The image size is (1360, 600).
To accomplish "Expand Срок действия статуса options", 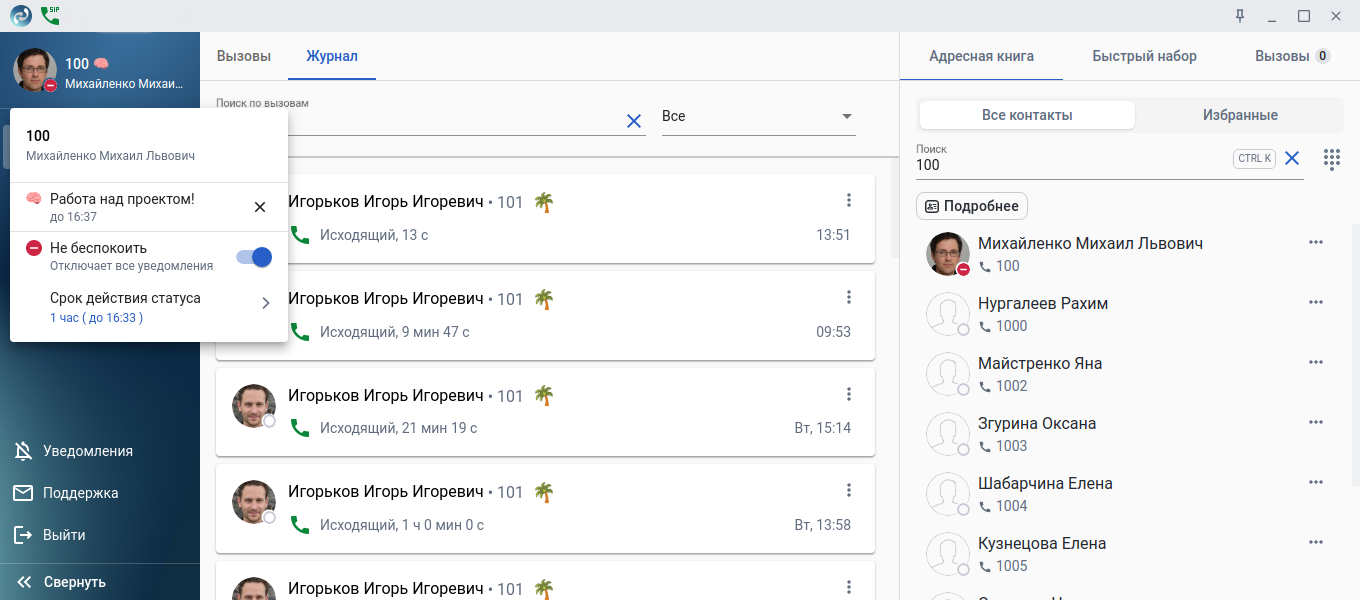I will pos(265,303).
